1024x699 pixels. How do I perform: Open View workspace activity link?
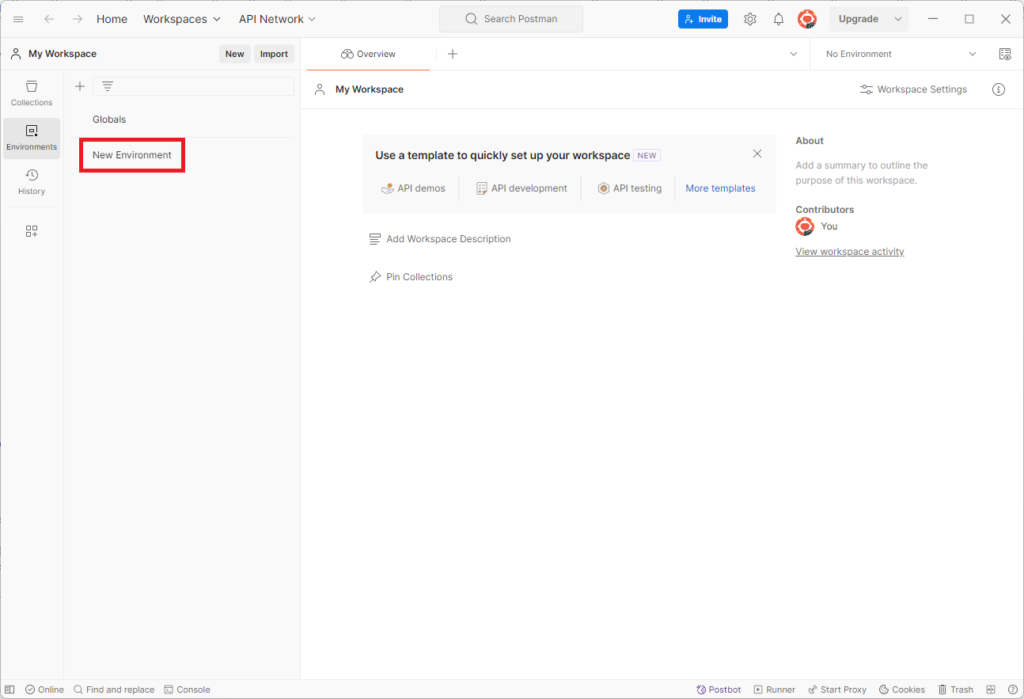click(850, 252)
